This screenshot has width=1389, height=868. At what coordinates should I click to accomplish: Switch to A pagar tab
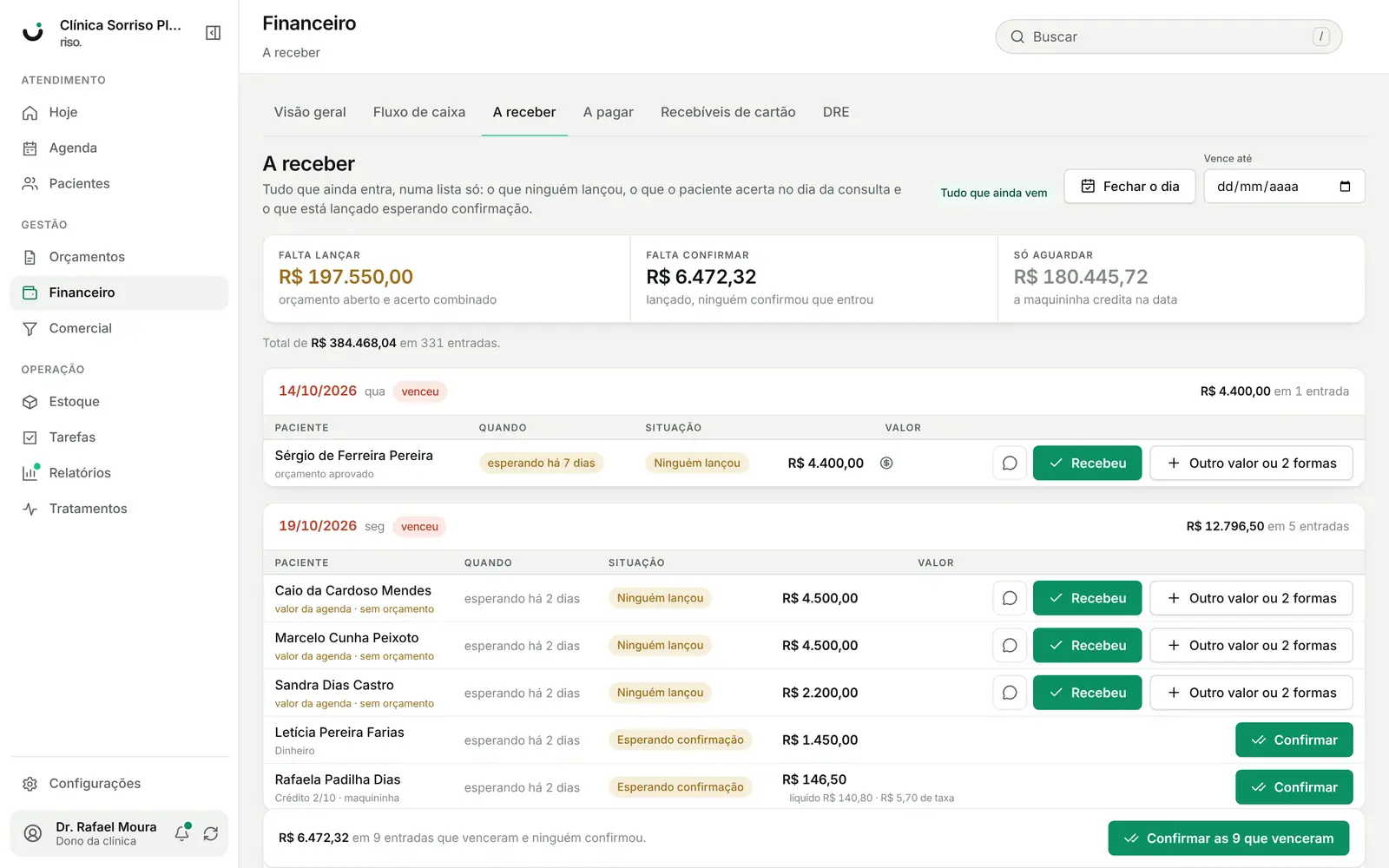(609, 112)
